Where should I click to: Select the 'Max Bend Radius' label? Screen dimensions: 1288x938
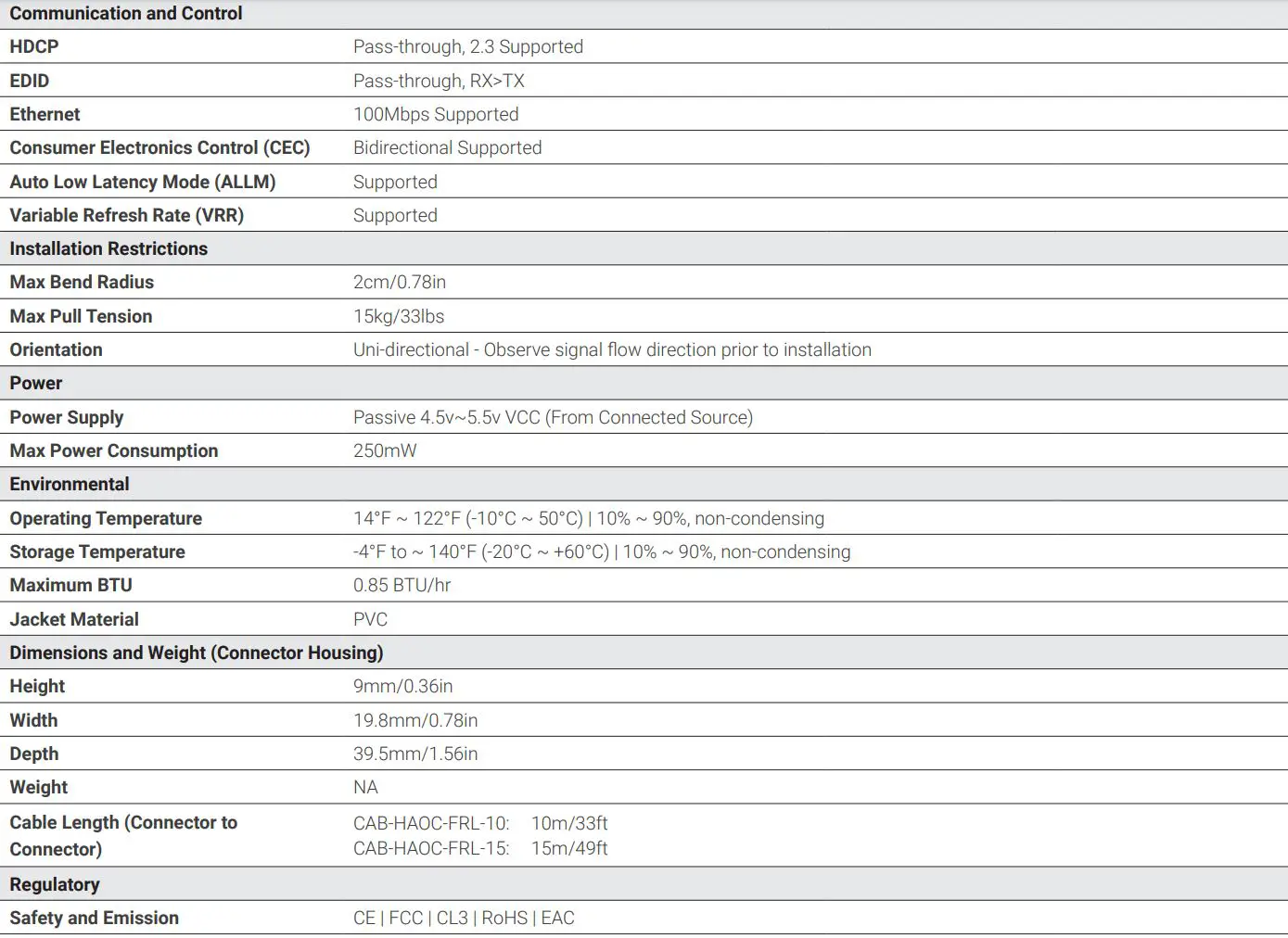coord(82,282)
